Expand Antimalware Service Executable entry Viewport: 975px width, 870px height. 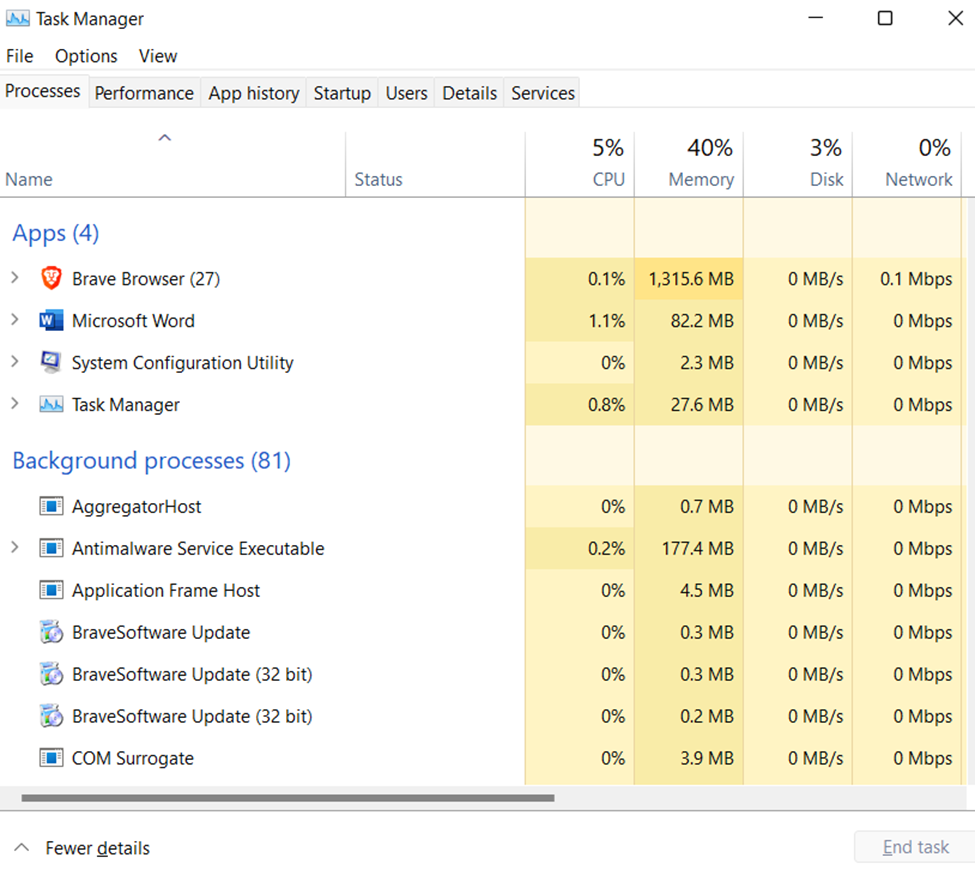(x=14, y=548)
